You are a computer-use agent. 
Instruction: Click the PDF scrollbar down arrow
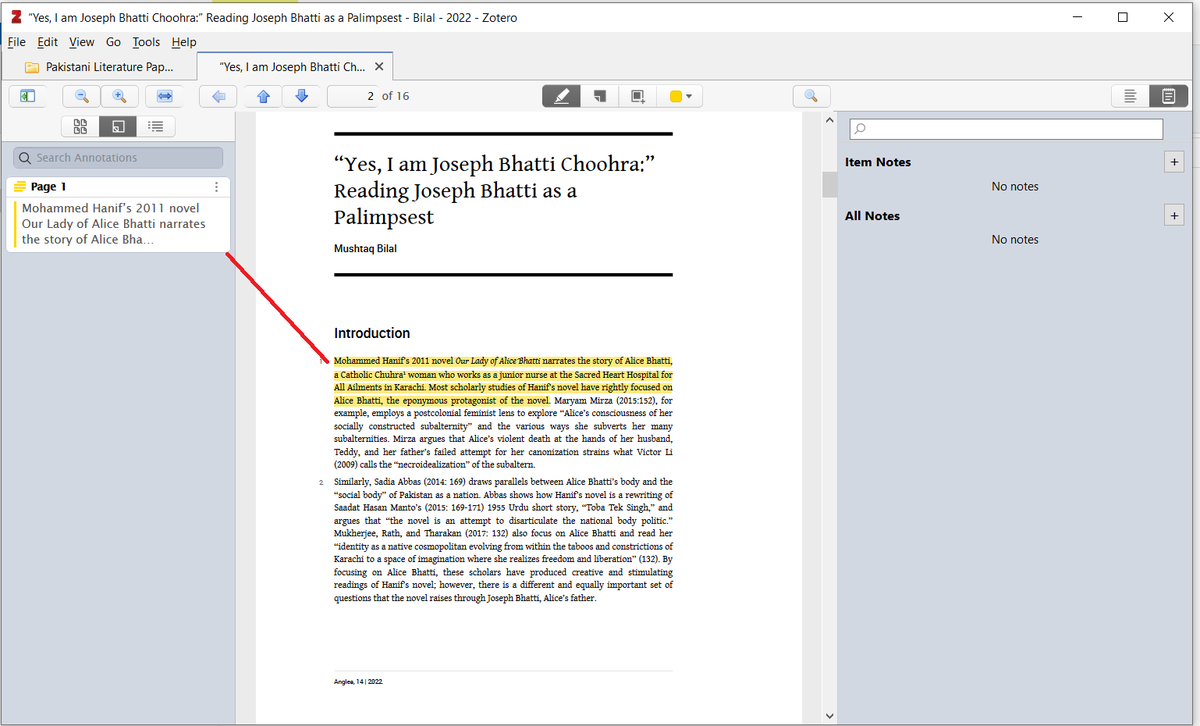click(x=828, y=715)
